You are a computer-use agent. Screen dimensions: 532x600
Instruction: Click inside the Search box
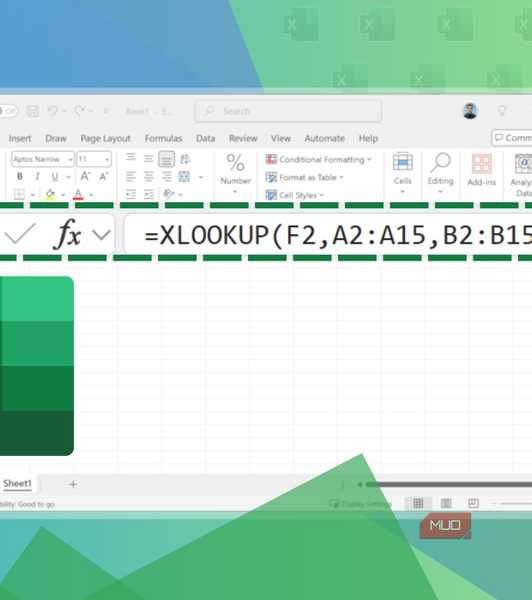tap(288, 111)
